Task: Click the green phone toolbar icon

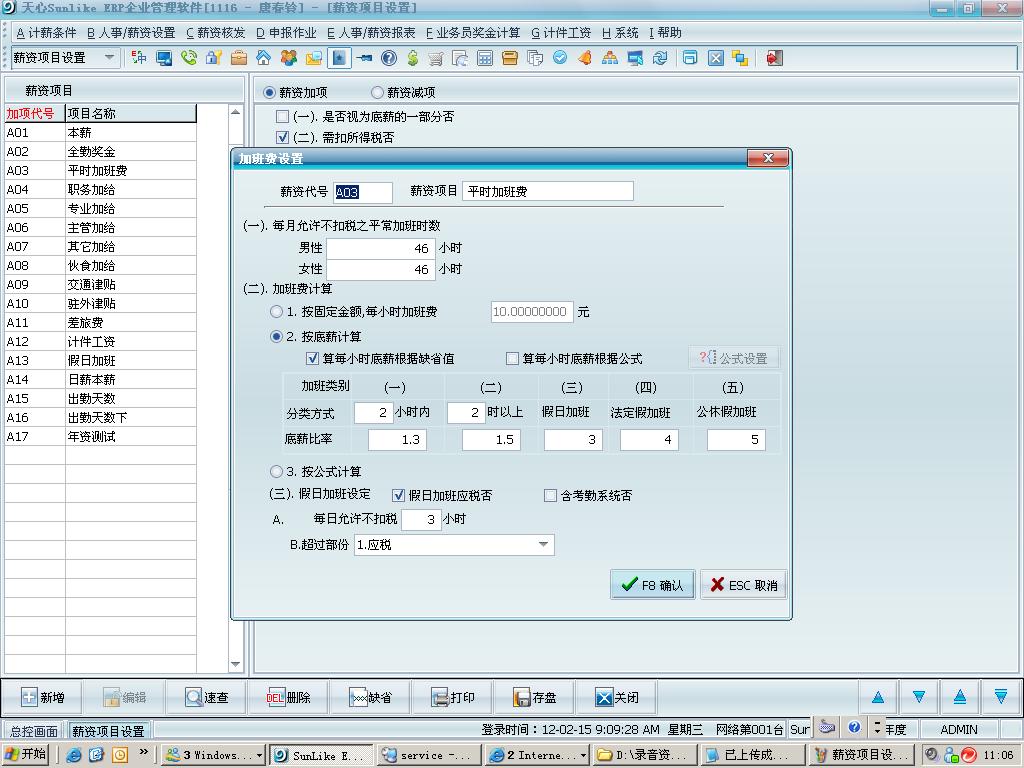Action: (189, 58)
